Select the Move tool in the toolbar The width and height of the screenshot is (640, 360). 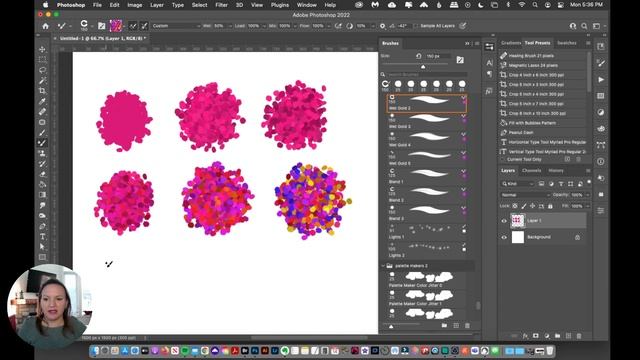point(42,49)
